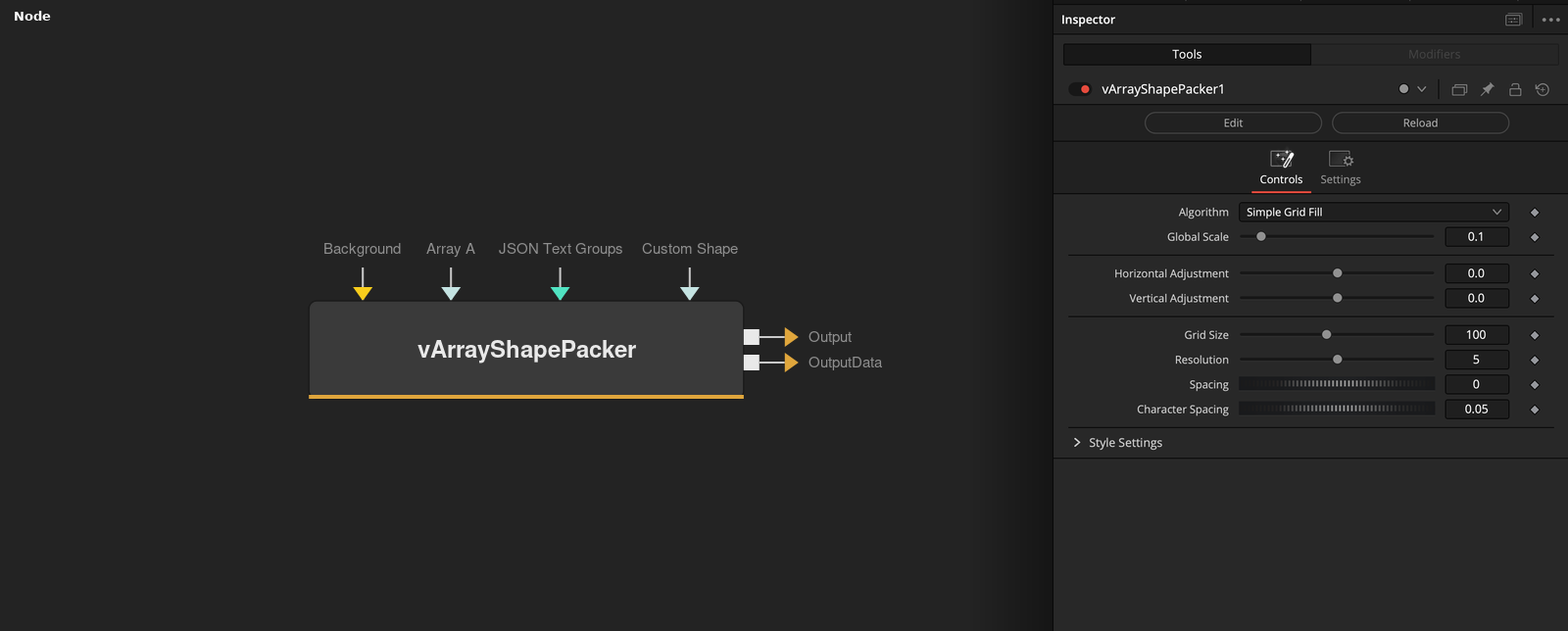Viewport: 1568px width, 631px height.
Task: Click the node color dot in Inspector header
Action: pyautogui.click(x=1403, y=89)
